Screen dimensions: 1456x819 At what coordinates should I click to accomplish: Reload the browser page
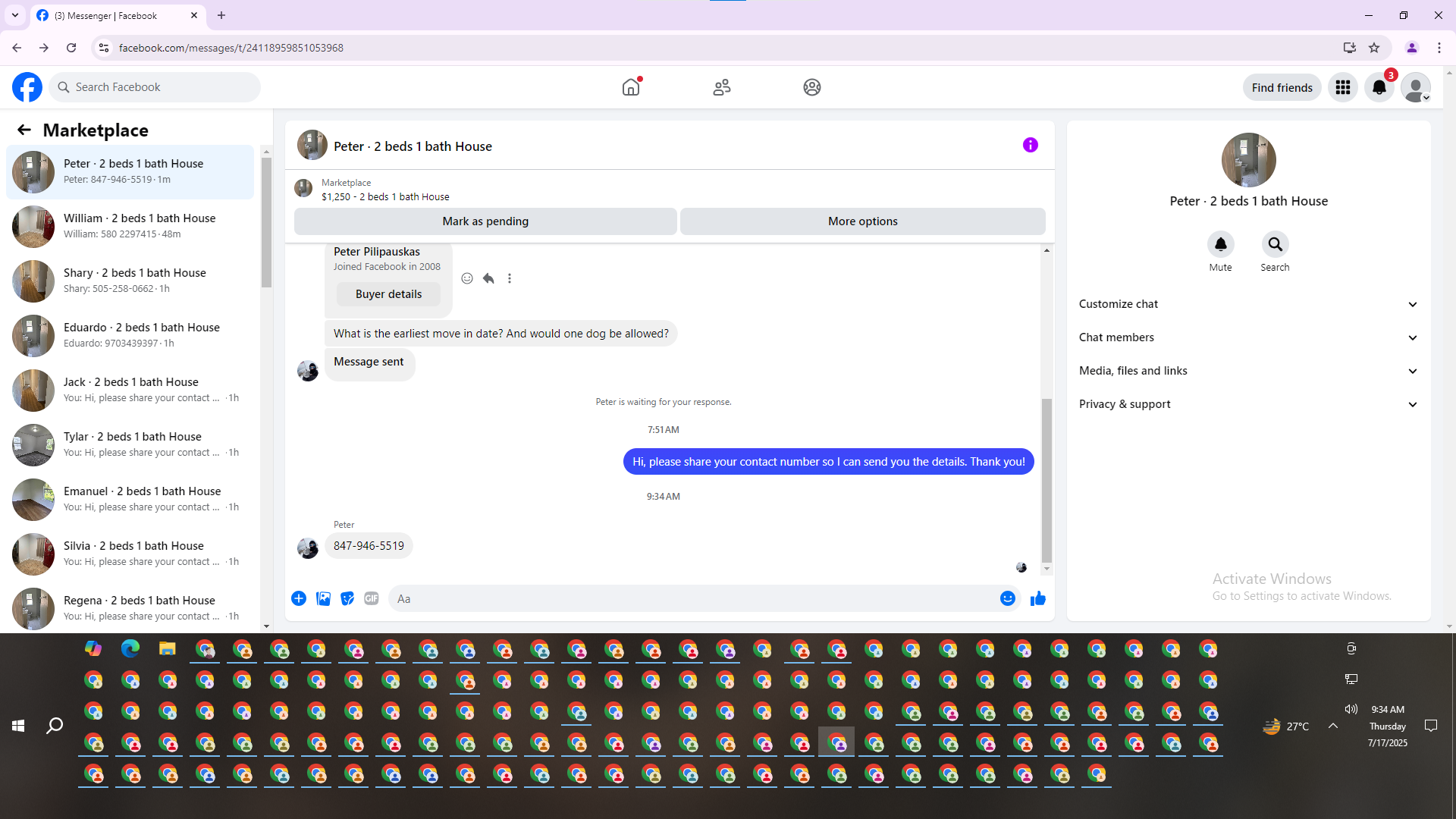[x=71, y=48]
